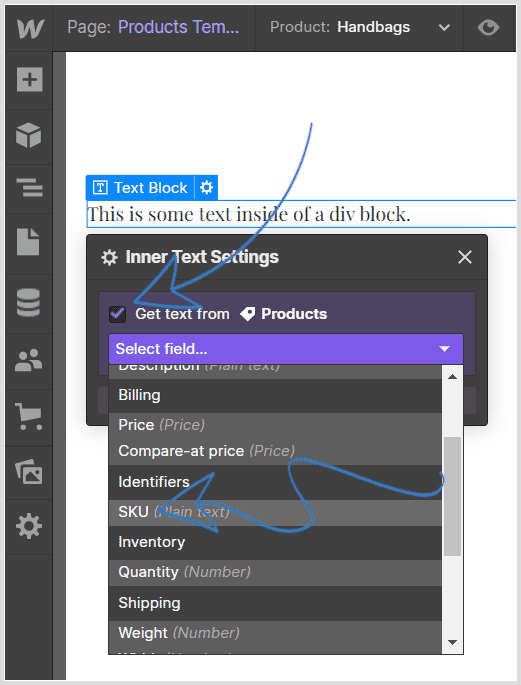Screen dimensions: 521x685
Task: Click the field list scrollbar down arrow
Action: tap(452, 642)
